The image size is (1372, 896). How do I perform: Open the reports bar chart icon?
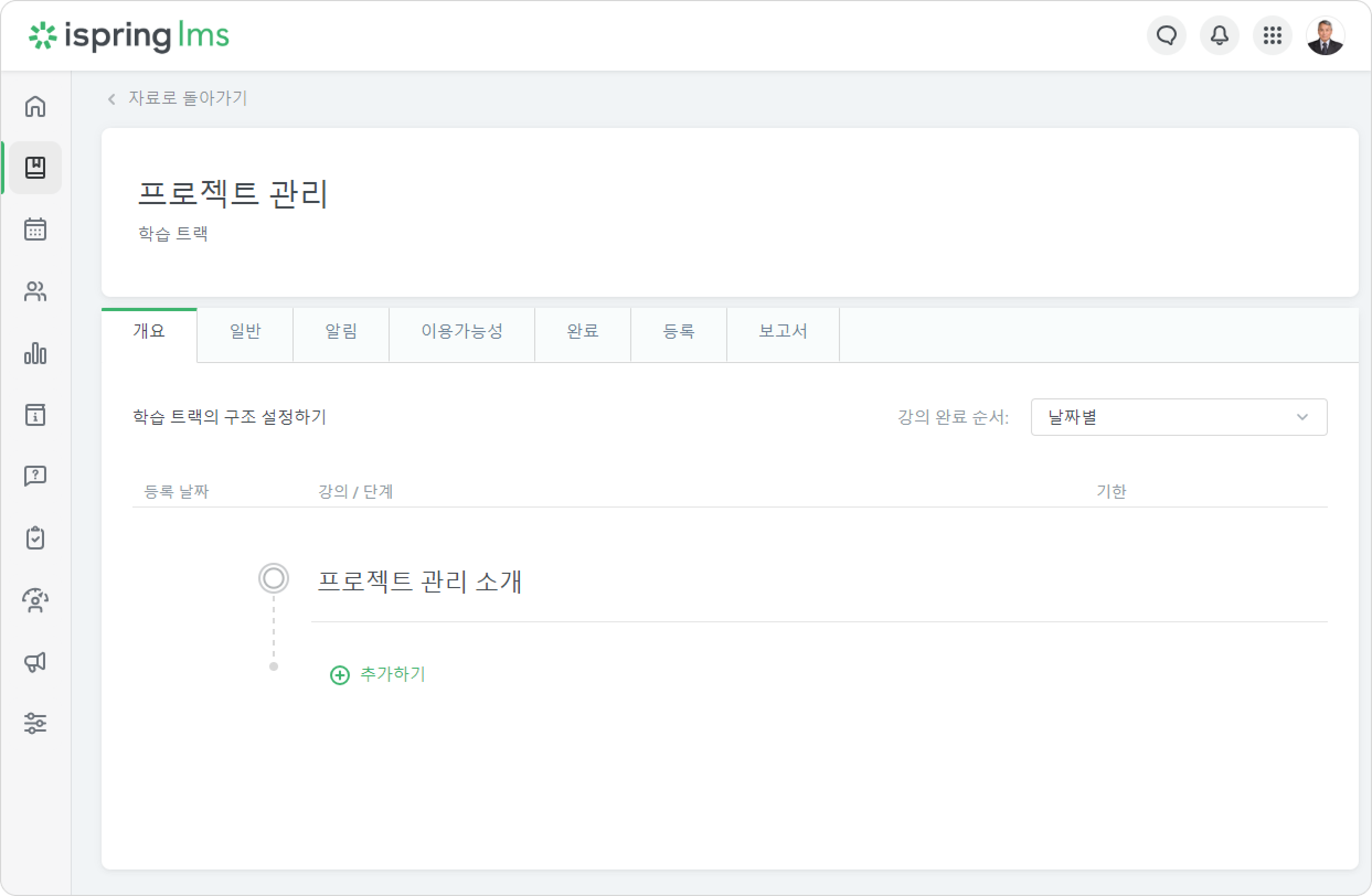pyautogui.click(x=35, y=353)
